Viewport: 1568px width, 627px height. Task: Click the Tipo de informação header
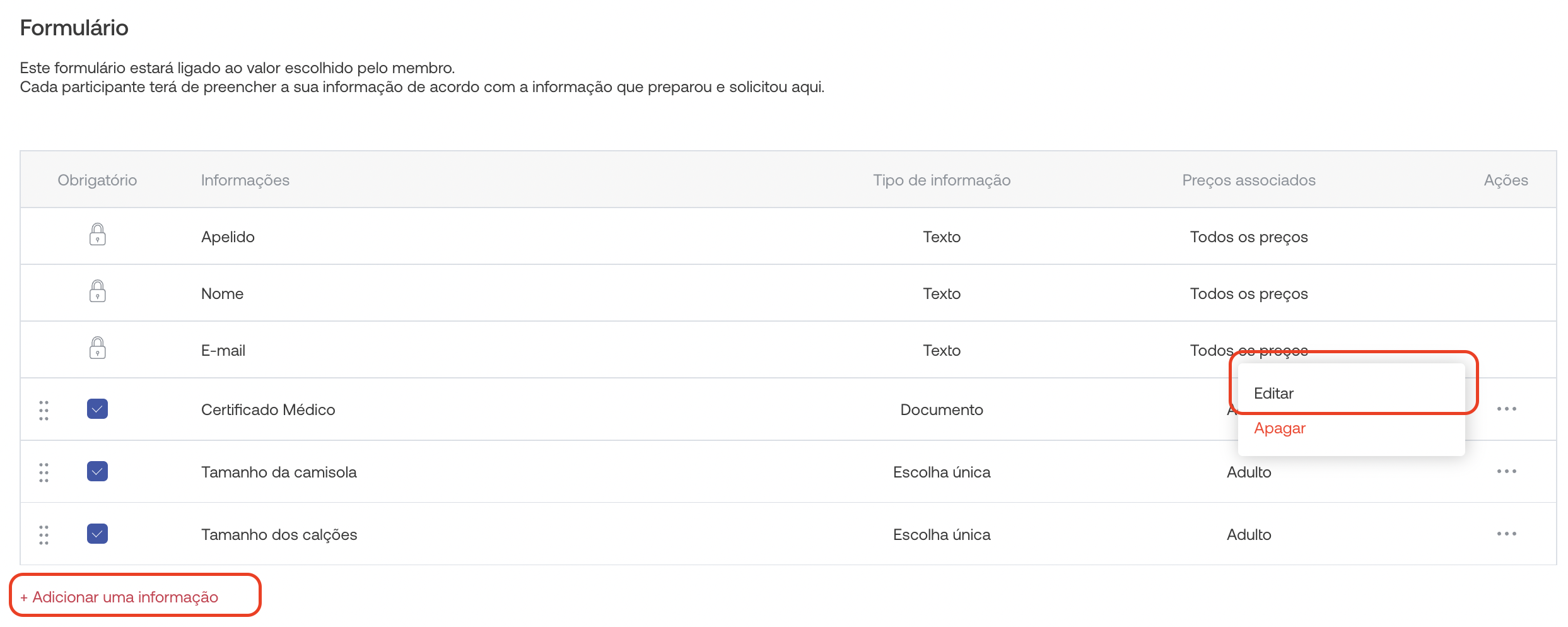click(941, 180)
